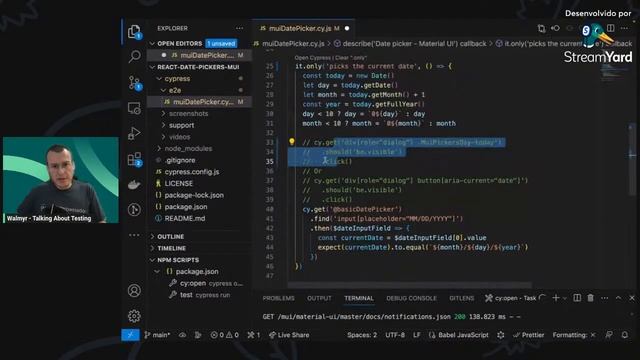This screenshot has width=640, height=360.
Task: Run the test npm script
Action: pos(187,295)
